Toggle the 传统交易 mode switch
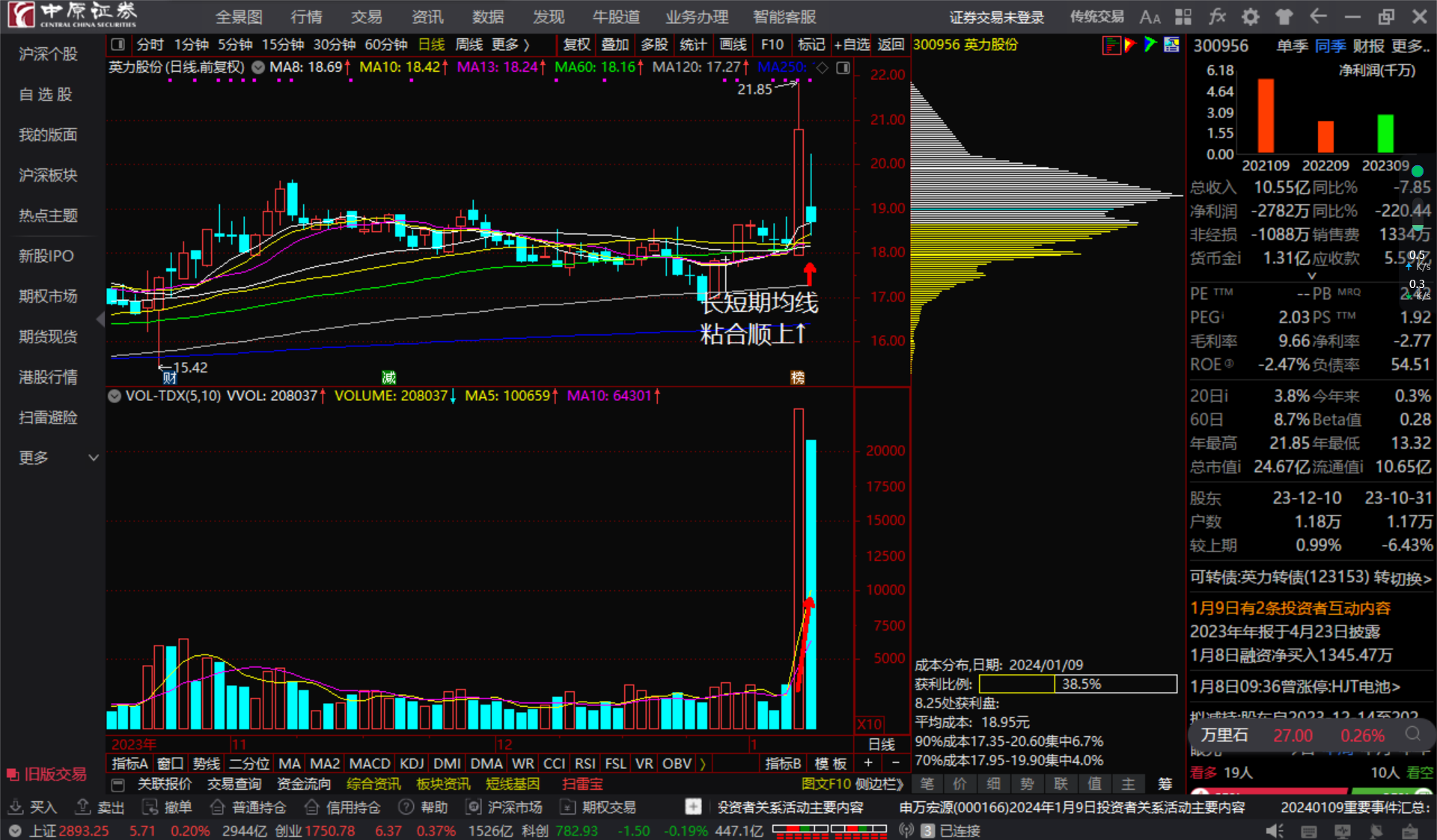The width and height of the screenshot is (1437, 840). [x=1096, y=16]
